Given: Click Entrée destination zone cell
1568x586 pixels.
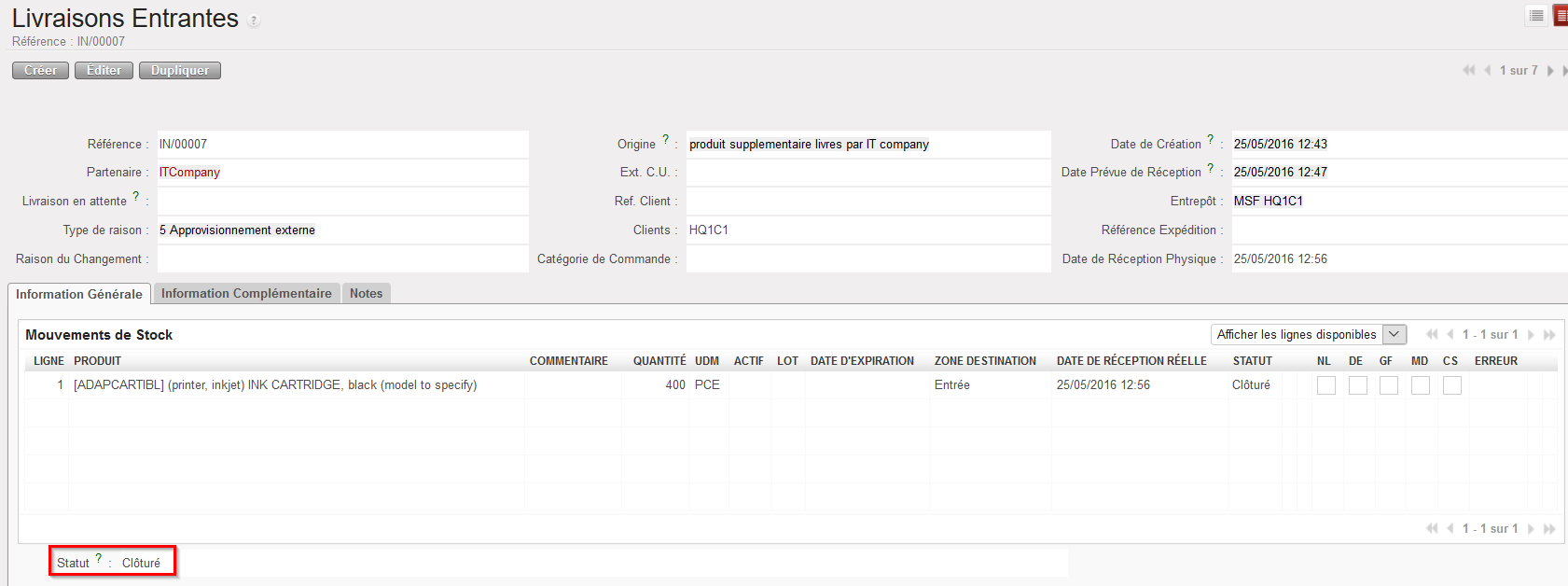Looking at the screenshot, I should pos(952,385).
